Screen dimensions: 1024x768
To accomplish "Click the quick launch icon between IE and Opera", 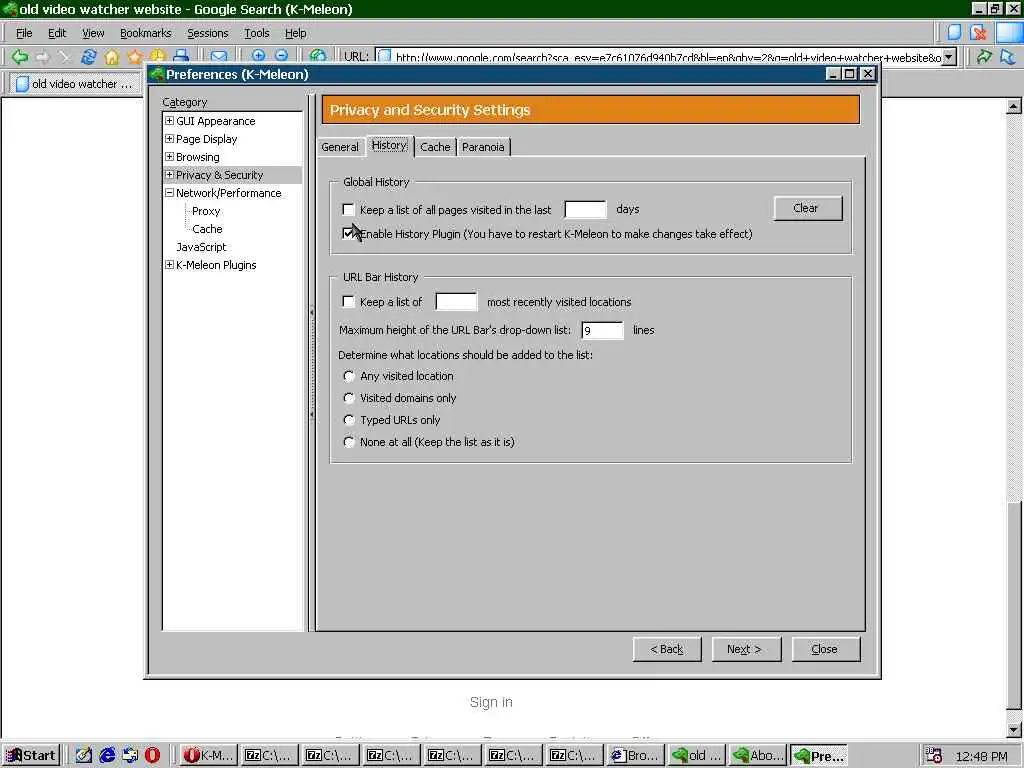I will coord(130,755).
